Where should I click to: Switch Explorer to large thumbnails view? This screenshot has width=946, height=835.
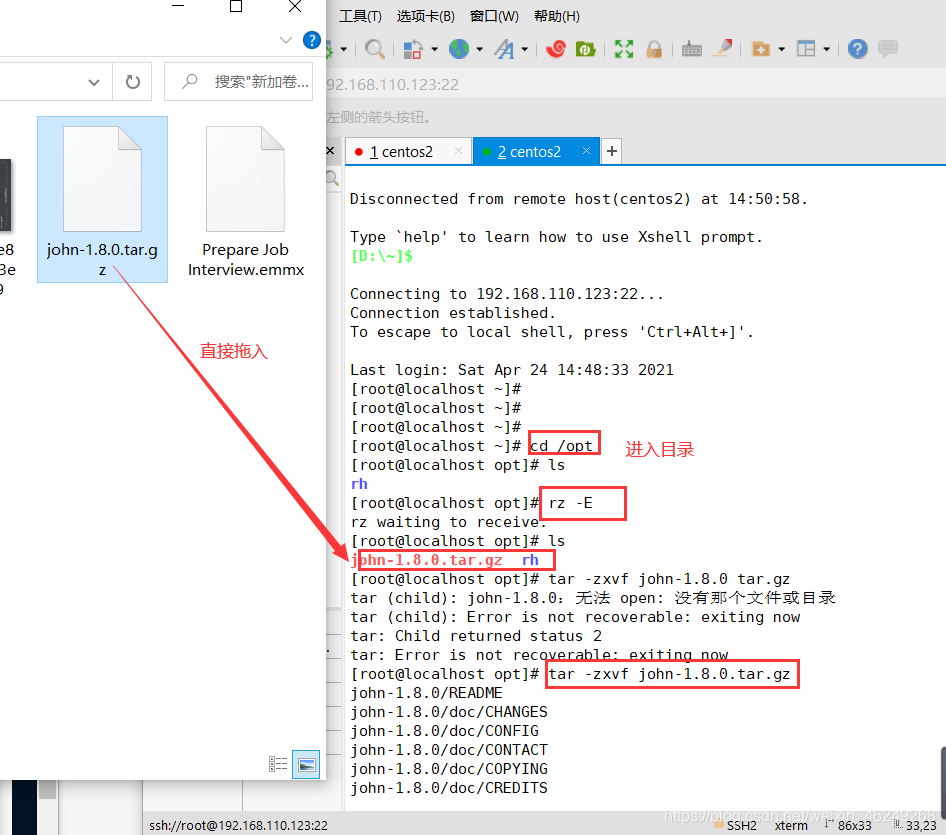coord(306,764)
